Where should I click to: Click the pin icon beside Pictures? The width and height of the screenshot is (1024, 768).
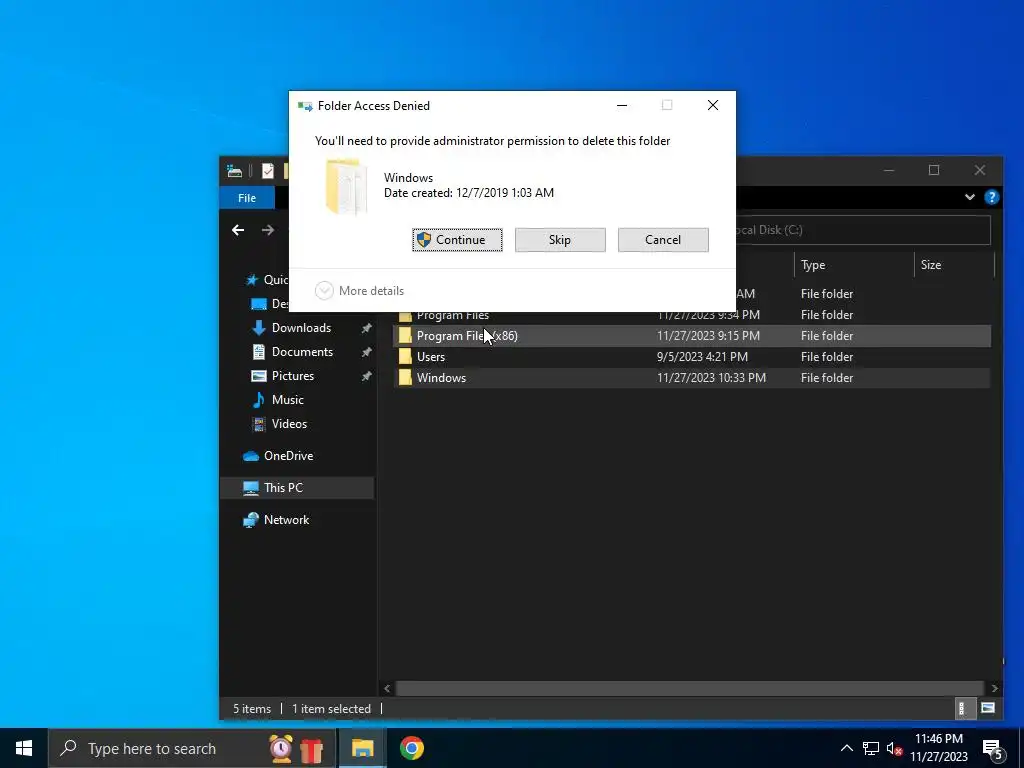pyautogui.click(x=366, y=376)
